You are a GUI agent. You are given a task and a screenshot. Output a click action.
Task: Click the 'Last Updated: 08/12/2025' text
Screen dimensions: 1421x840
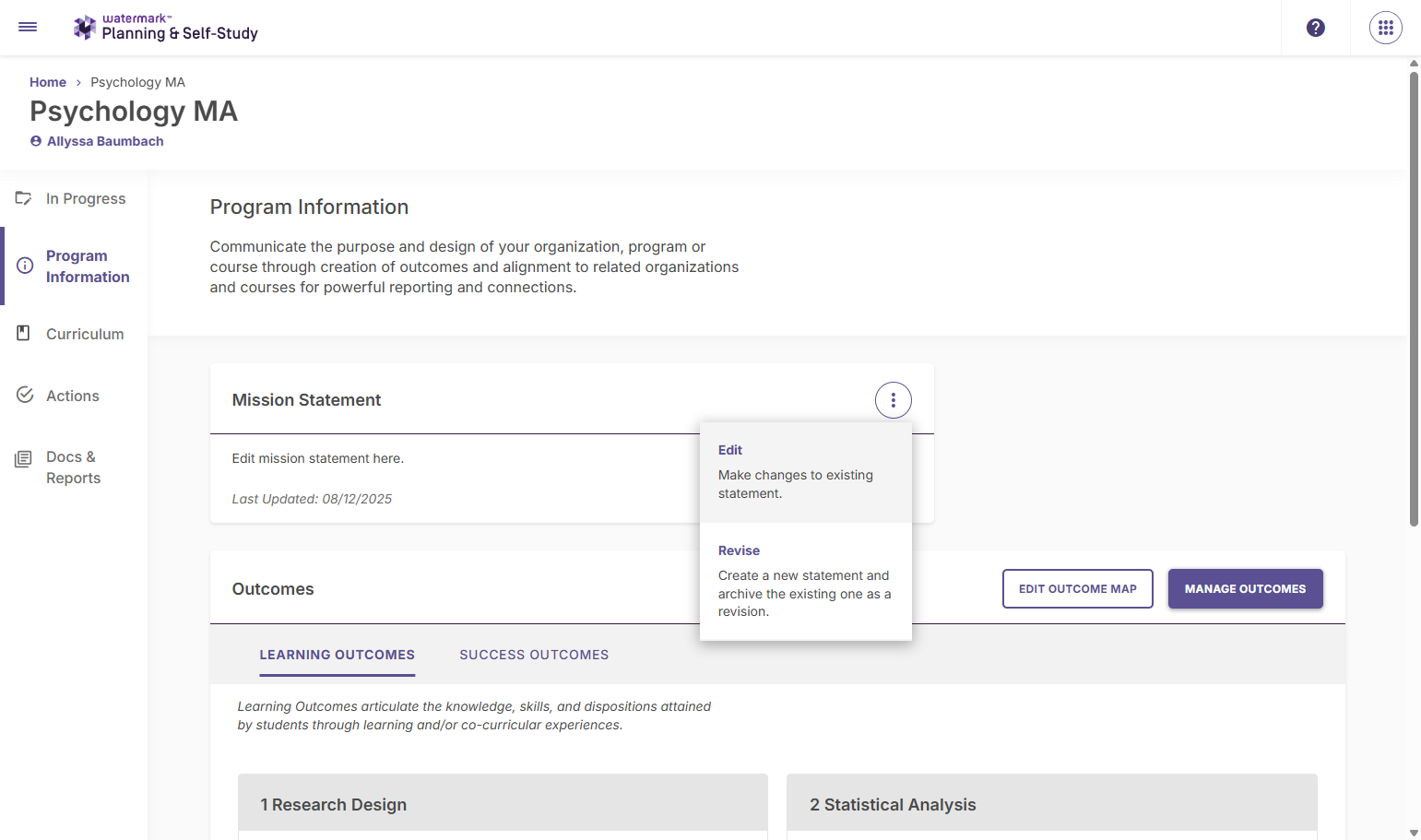[312, 499]
